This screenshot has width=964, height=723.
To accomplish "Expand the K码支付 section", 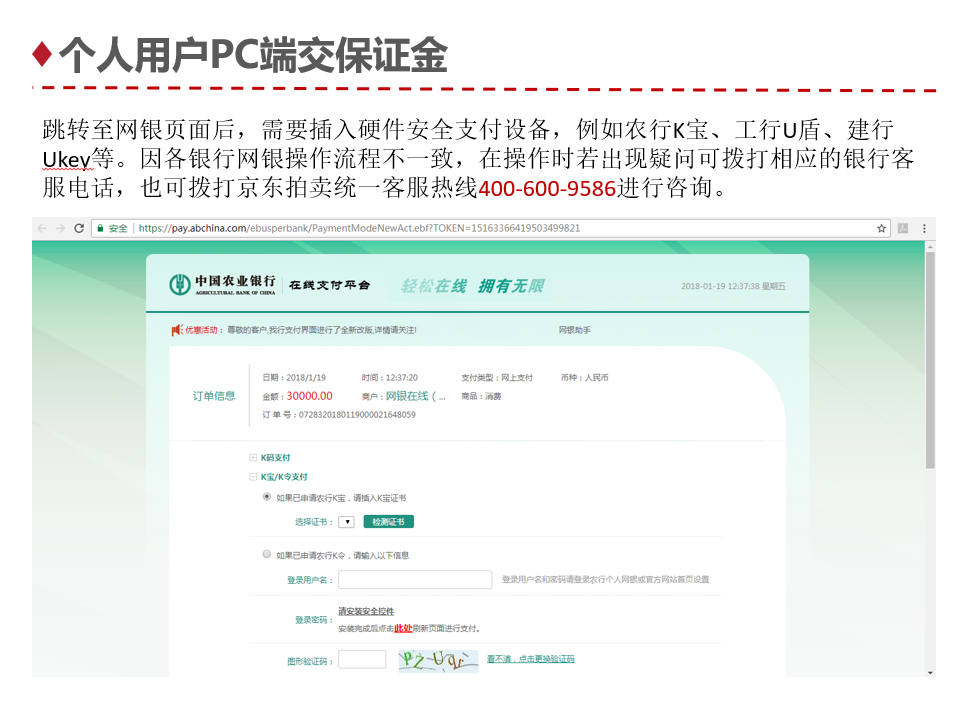I will (253, 457).
